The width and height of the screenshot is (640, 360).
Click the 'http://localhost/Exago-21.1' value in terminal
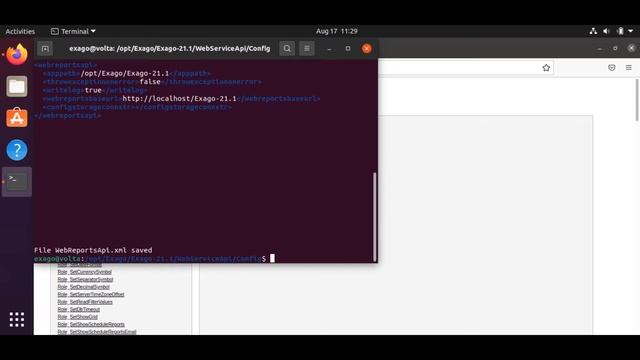pos(179,99)
